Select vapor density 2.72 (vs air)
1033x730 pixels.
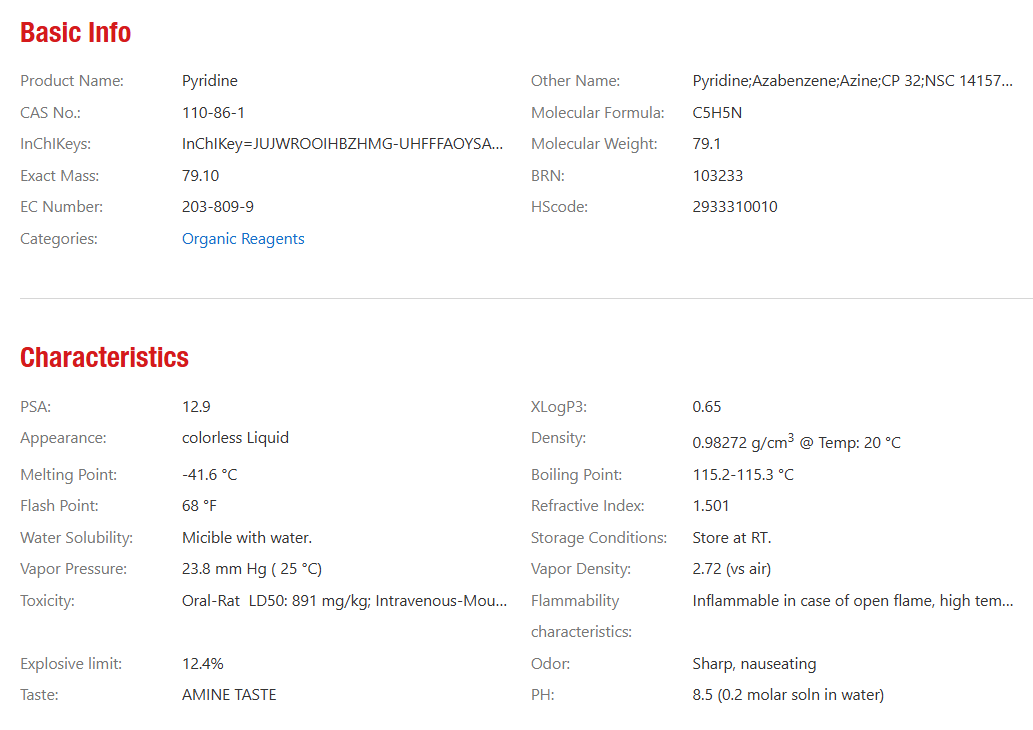[731, 569]
